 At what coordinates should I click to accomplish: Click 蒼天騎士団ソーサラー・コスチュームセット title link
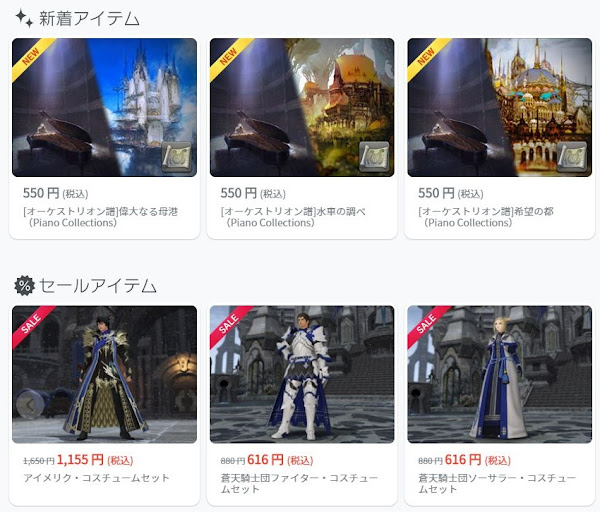(x=497, y=483)
